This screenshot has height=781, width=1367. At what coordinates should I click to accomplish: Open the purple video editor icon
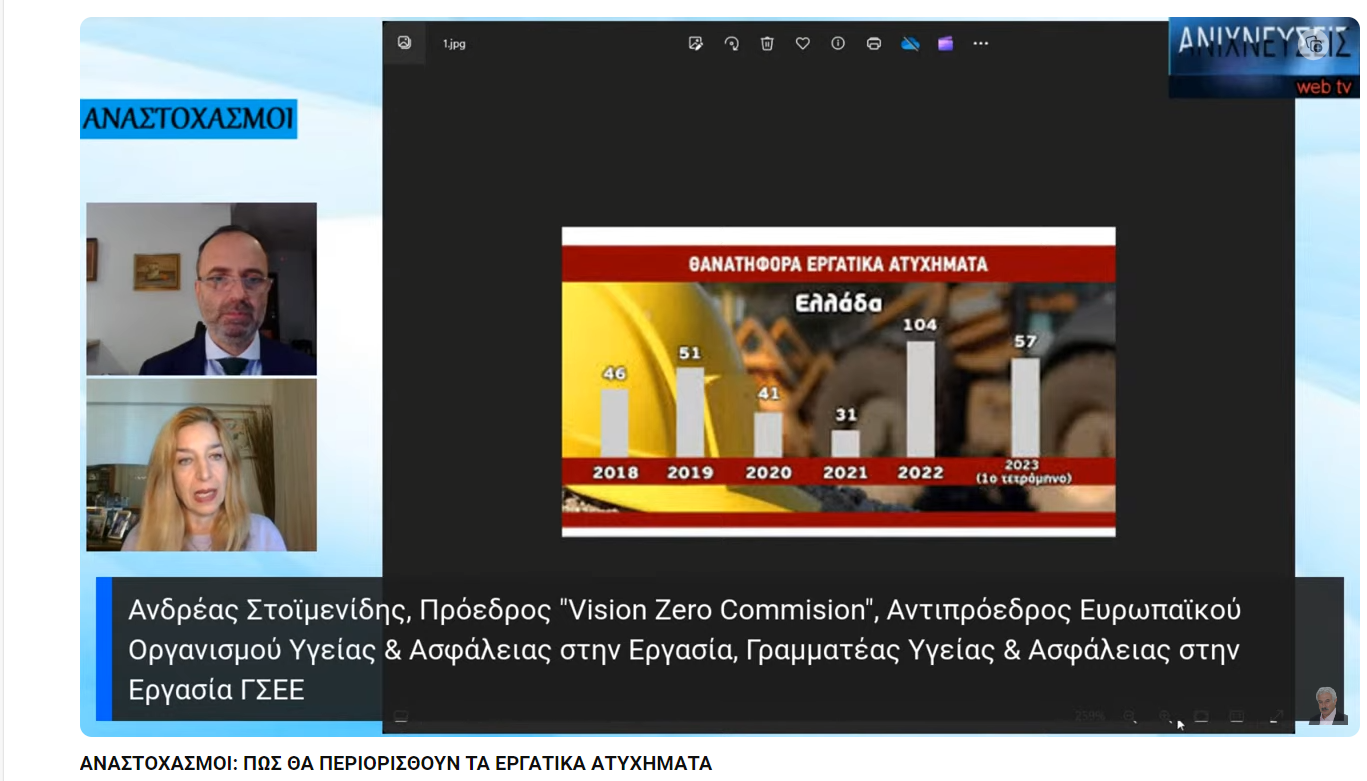tap(945, 43)
